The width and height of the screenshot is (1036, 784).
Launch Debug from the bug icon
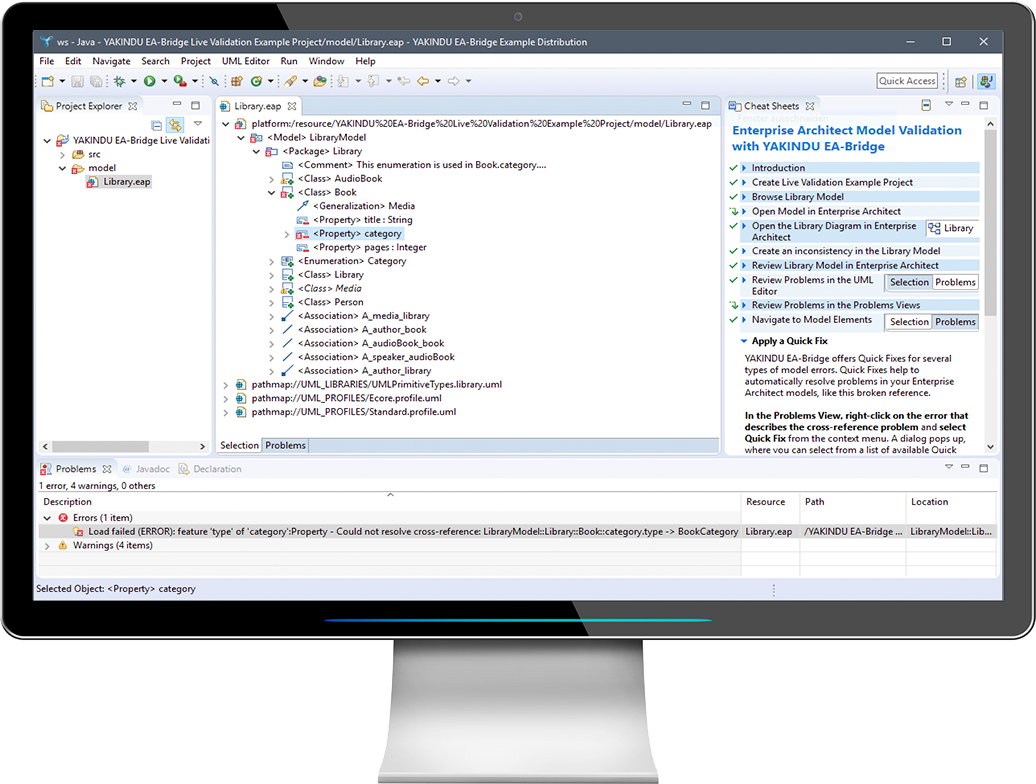click(x=120, y=81)
